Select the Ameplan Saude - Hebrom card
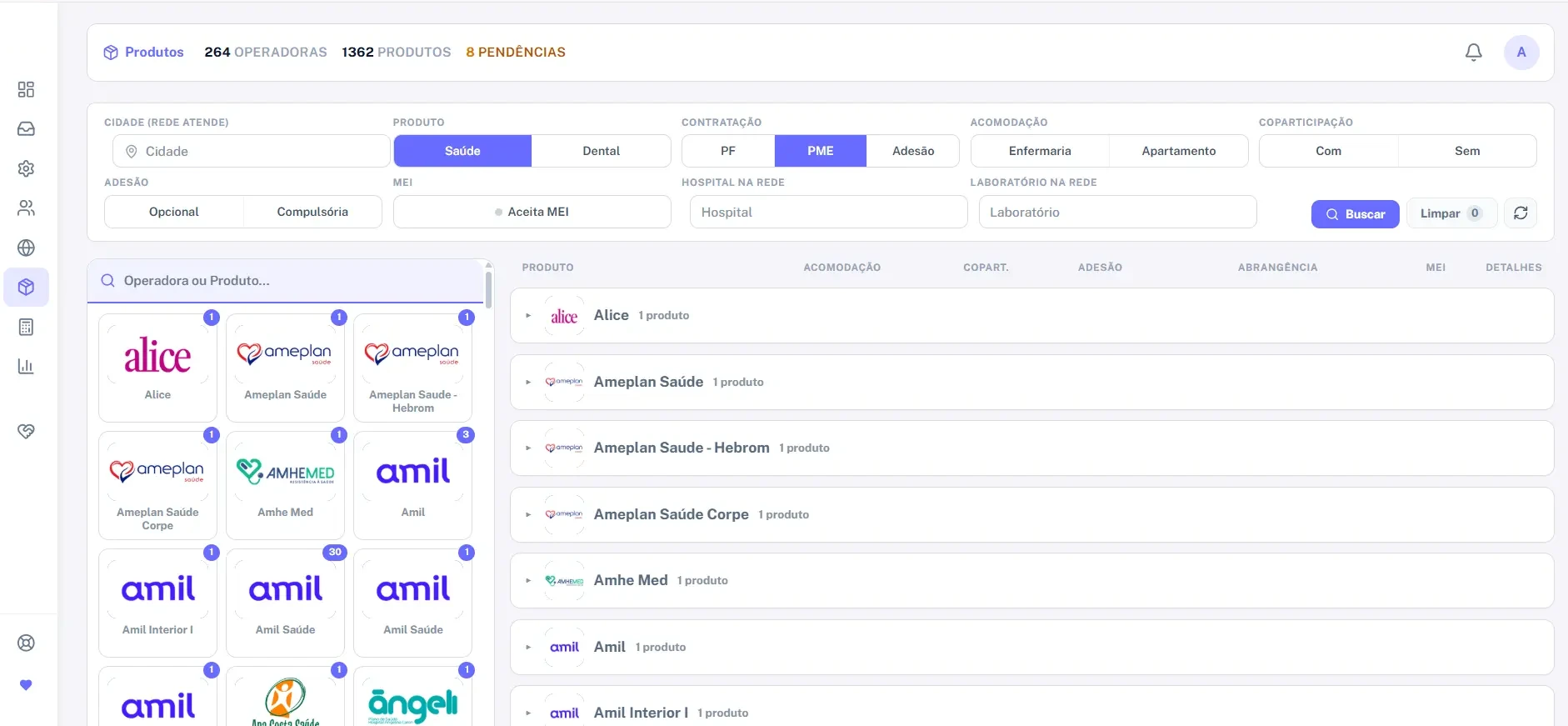Screen dimensions: 1568x726 [x=412, y=368]
